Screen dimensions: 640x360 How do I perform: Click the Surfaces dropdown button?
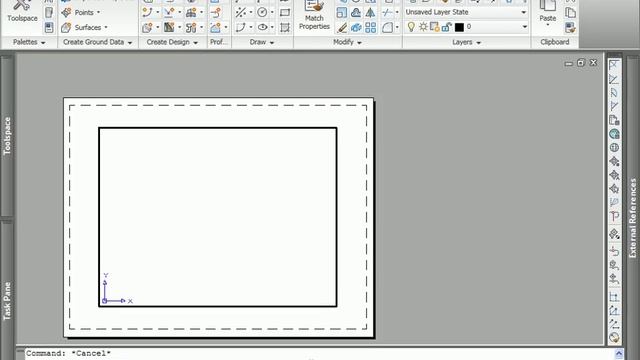[84, 27]
